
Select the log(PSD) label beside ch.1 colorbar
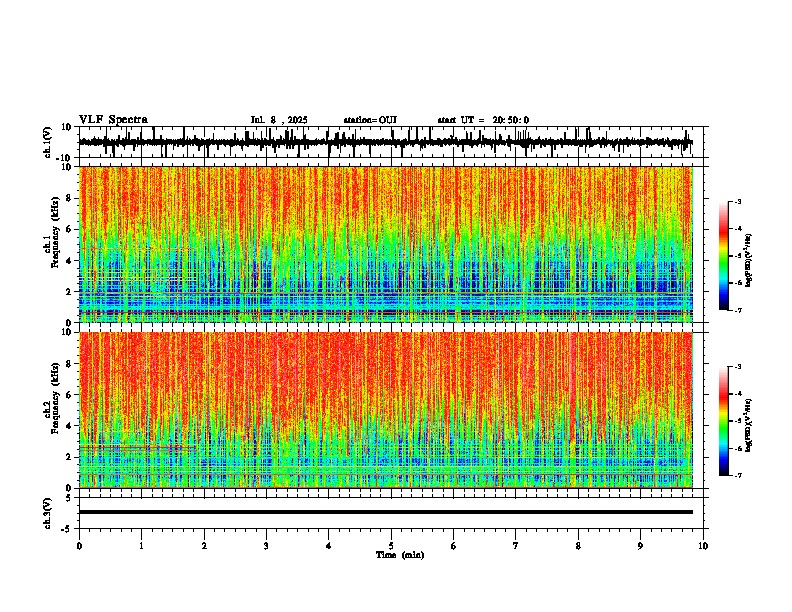[749, 261]
